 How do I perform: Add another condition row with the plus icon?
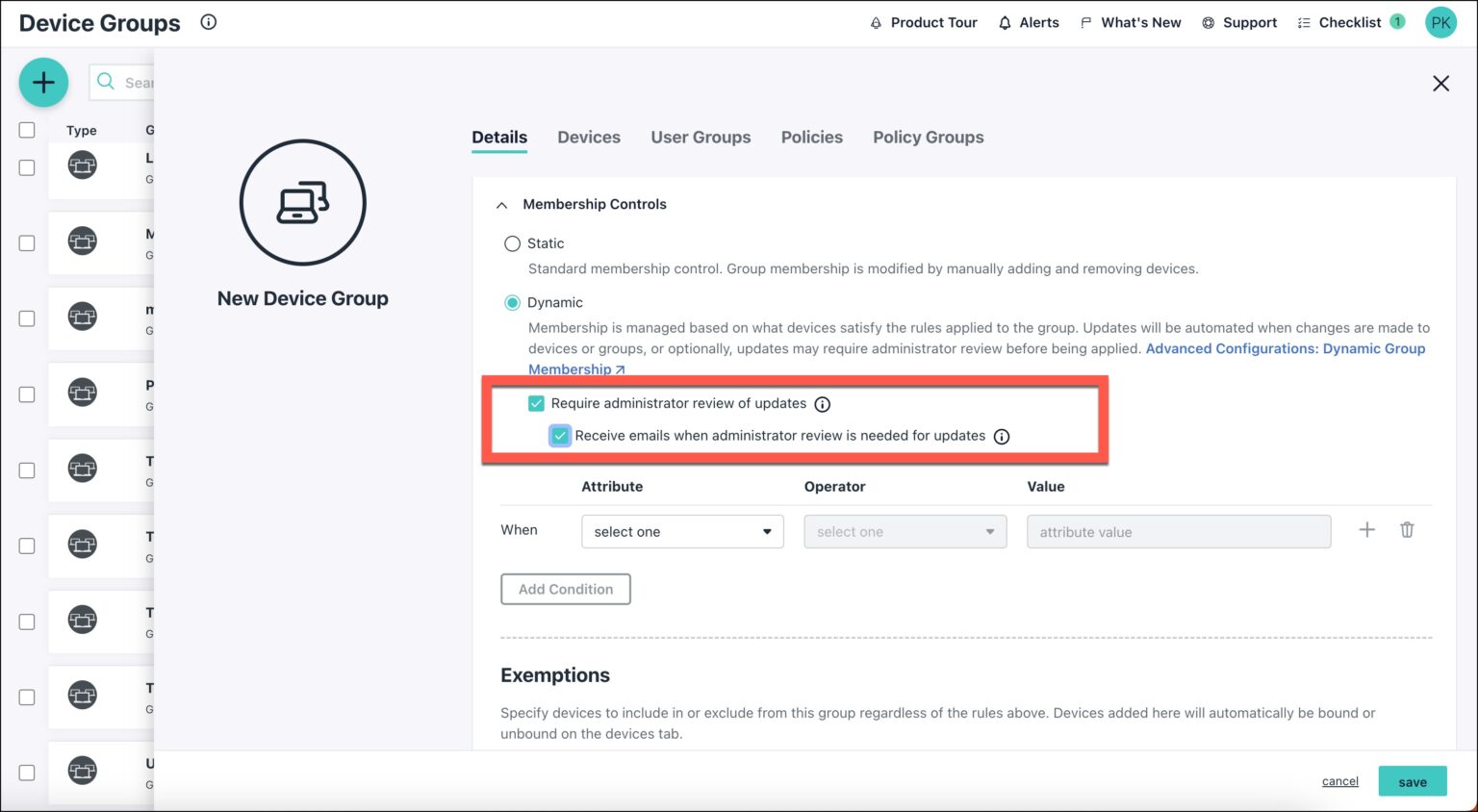pos(1366,529)
